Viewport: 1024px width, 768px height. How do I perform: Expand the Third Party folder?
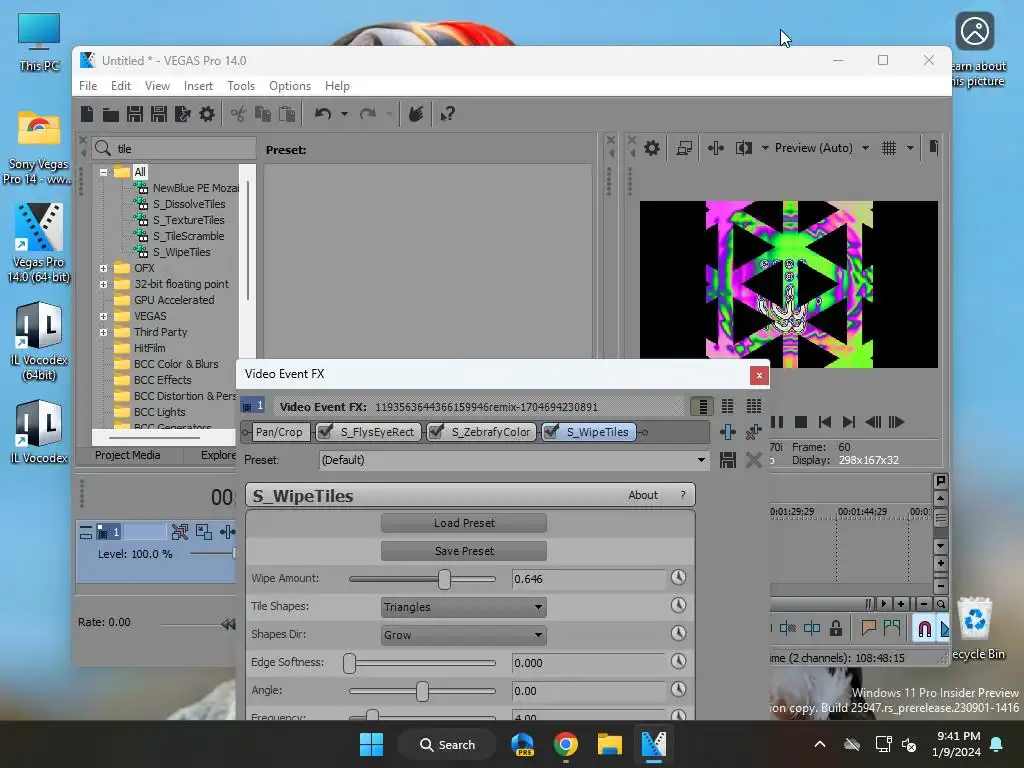point(103,332)
